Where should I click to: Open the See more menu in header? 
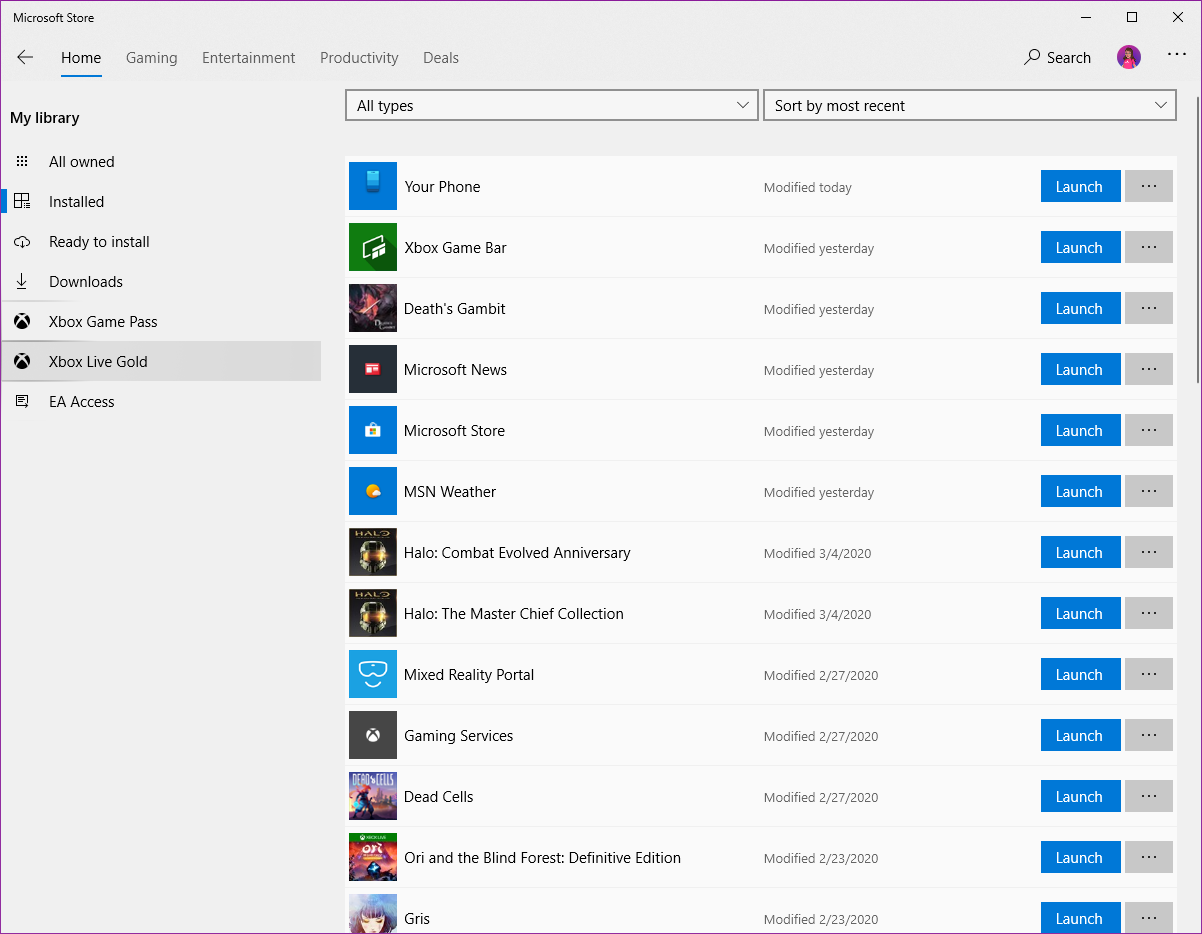point(1176,56)
